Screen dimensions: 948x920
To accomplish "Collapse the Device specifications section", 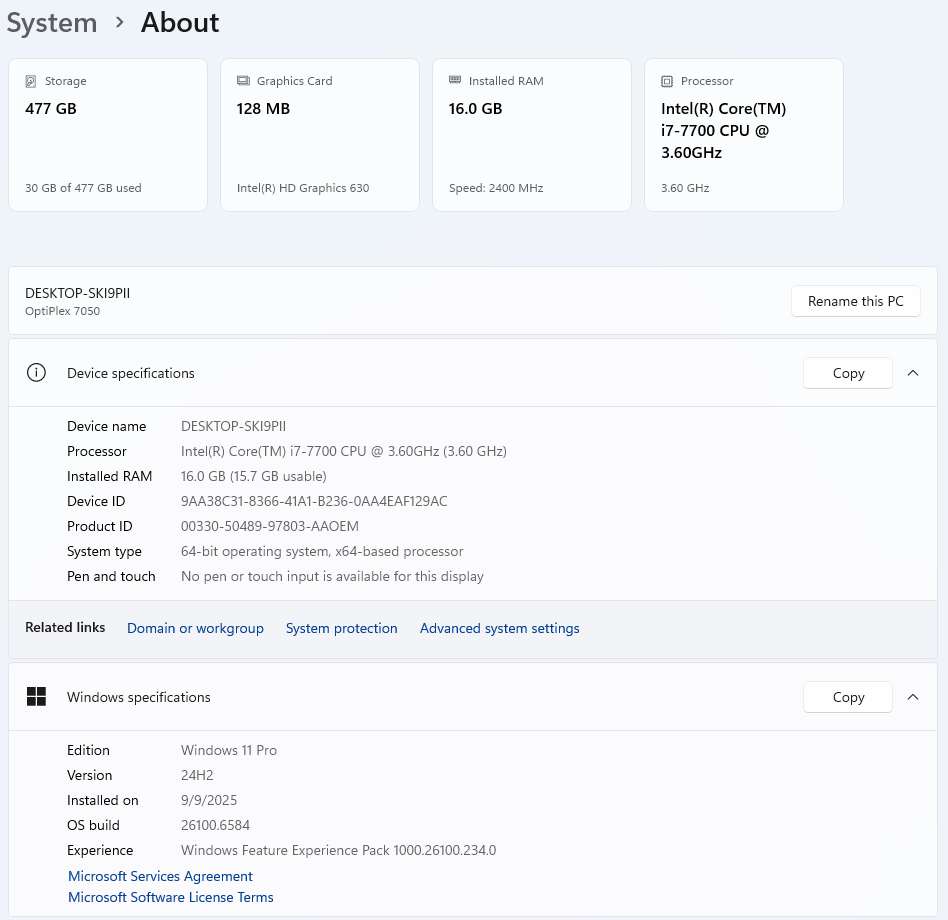I will tap(913, 373).
